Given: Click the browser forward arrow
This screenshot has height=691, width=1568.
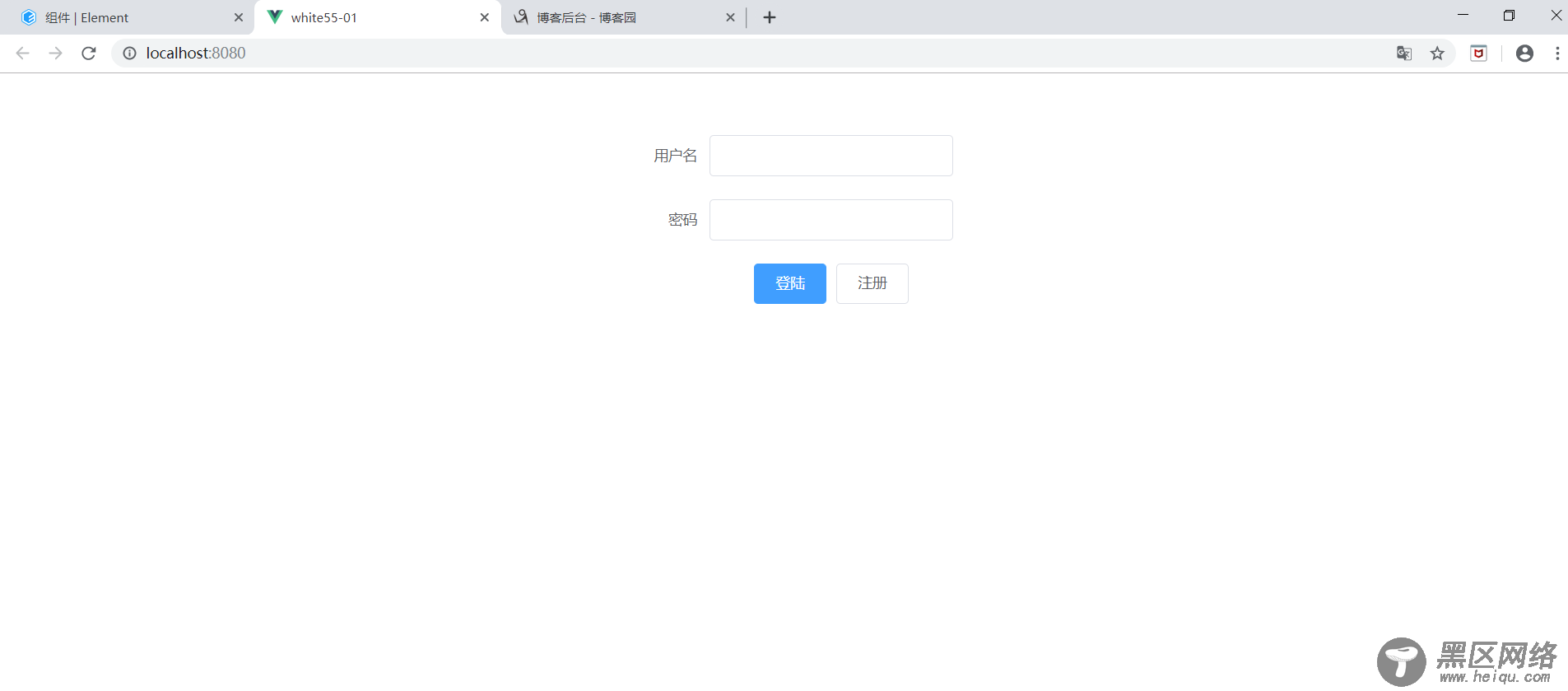Looking at the screenshot, I should 55,54.
